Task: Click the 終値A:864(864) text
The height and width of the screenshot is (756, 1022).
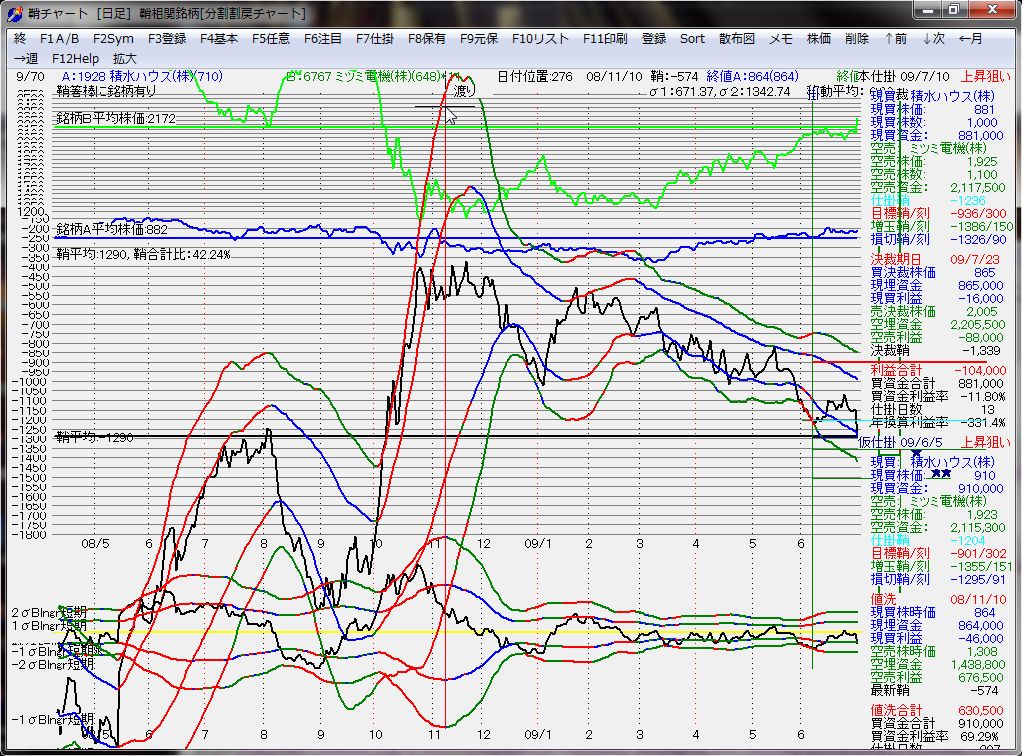Action: tap(753, 76)
